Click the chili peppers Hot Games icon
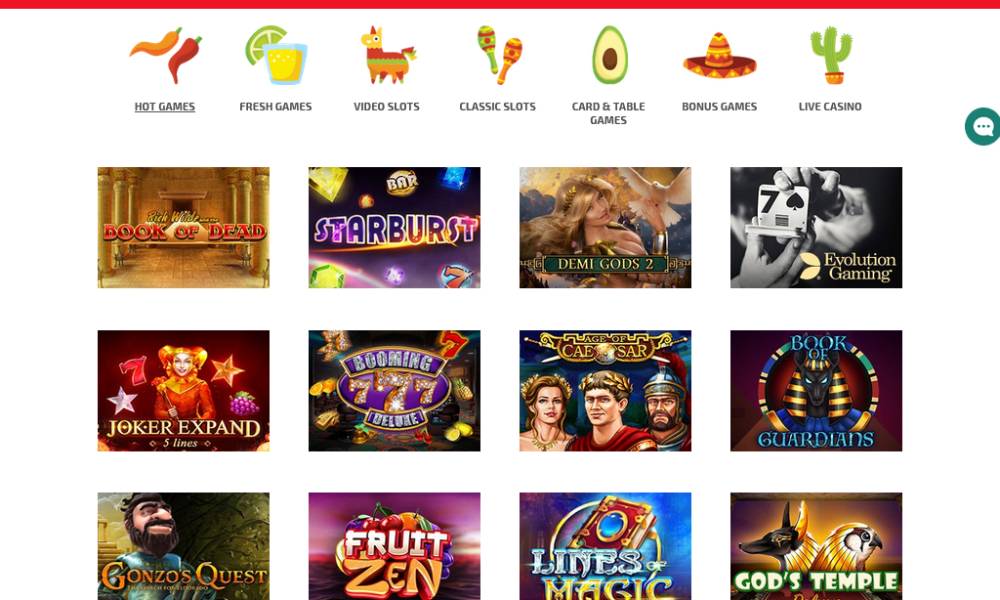 (165, 55)
